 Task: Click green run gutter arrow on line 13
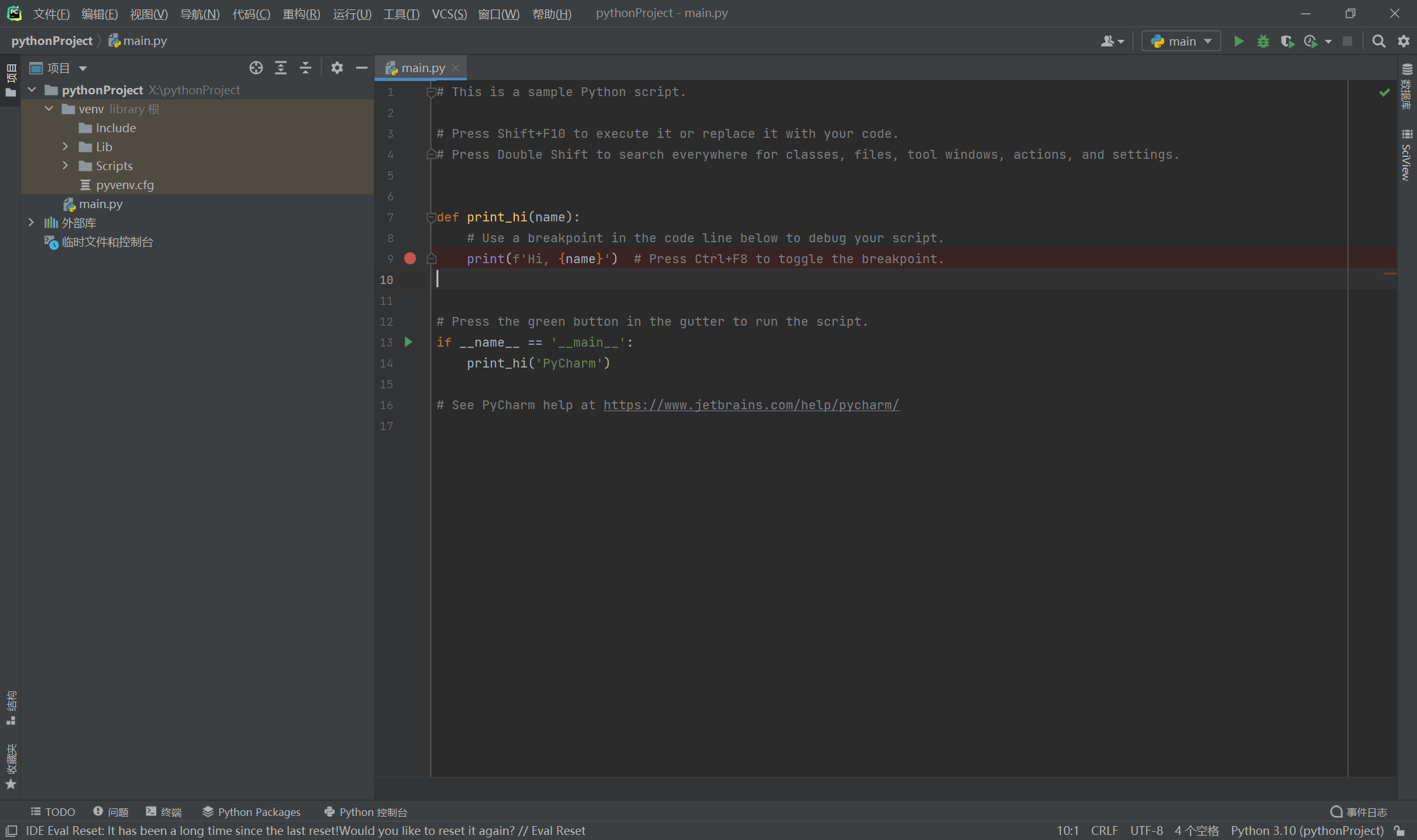pyautogui.click(x=409, y=342)
